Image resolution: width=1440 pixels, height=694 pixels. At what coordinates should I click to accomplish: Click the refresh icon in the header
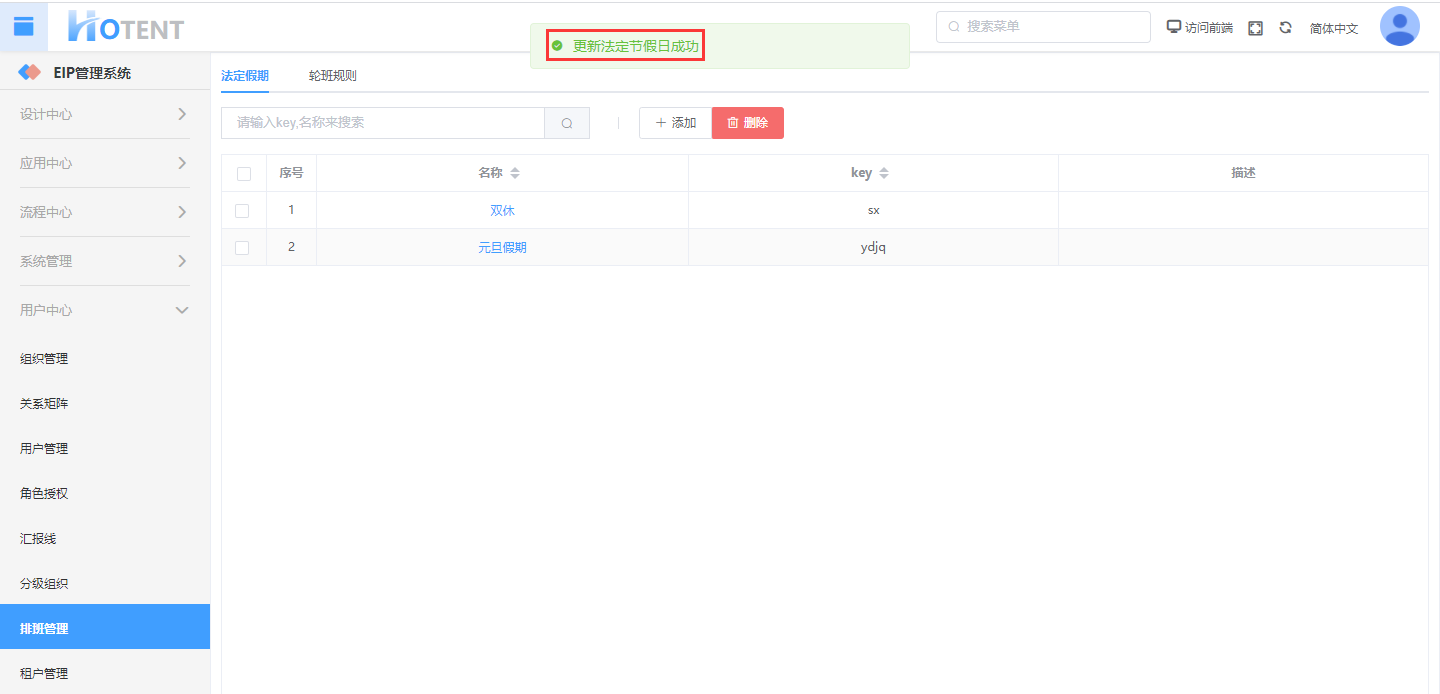tap(1286, 28)
